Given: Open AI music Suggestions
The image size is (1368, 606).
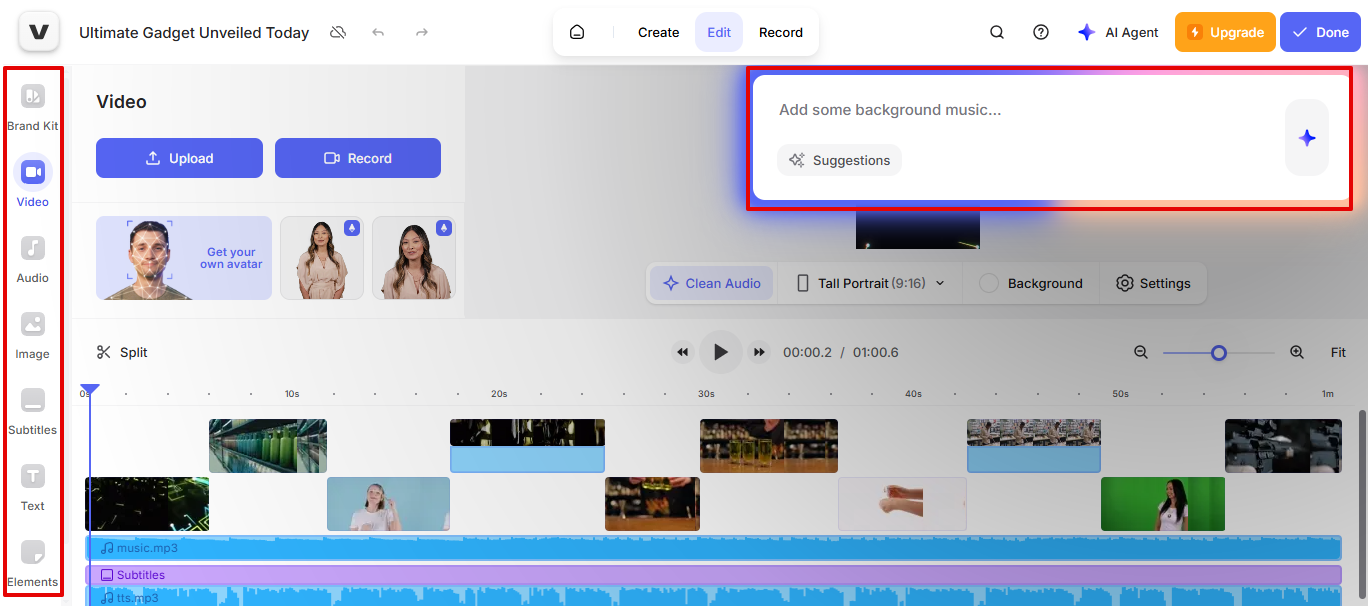Looking at the screenshot, I should 839,160.
